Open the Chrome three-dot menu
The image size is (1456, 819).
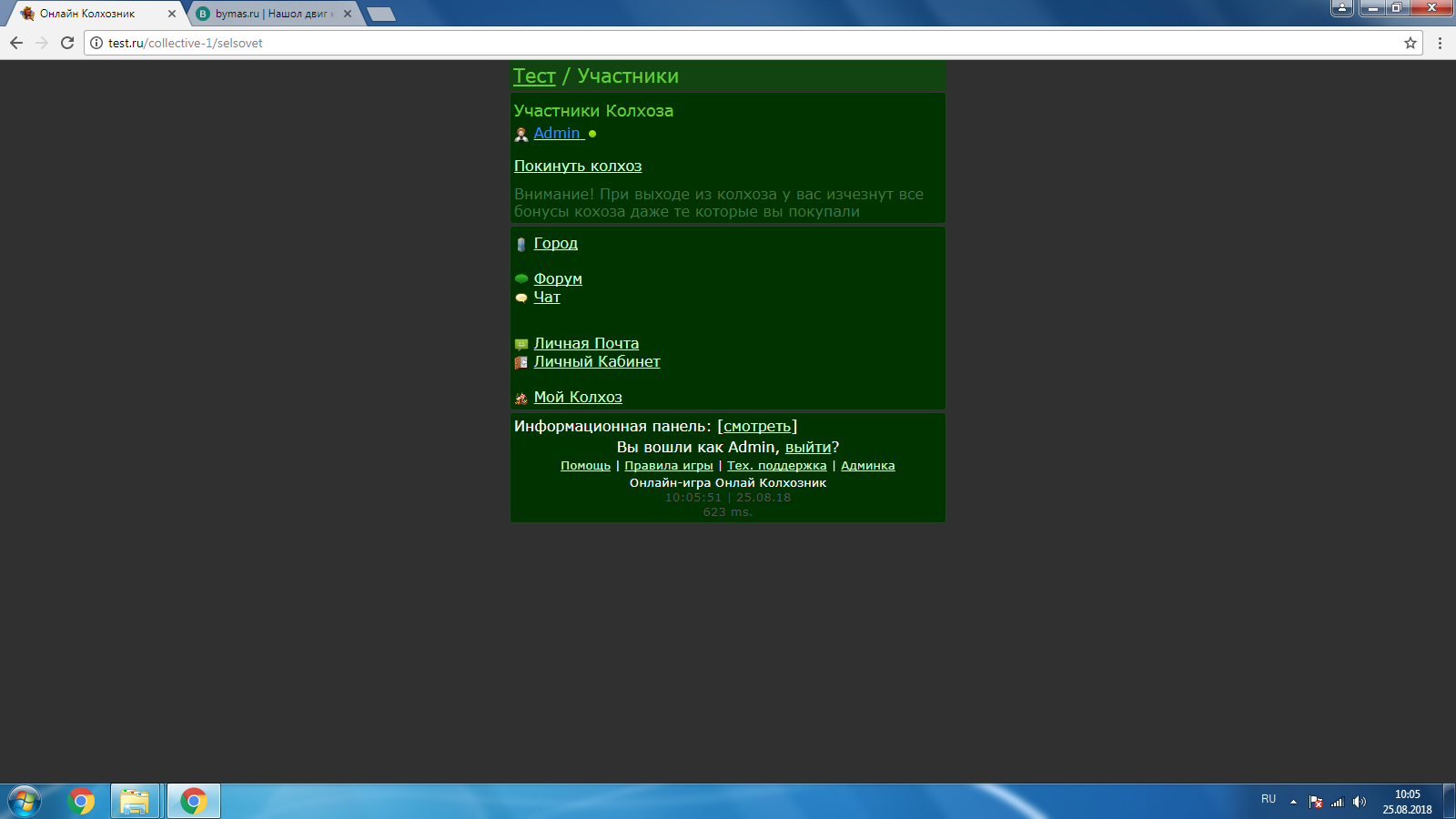point(1440,43)
